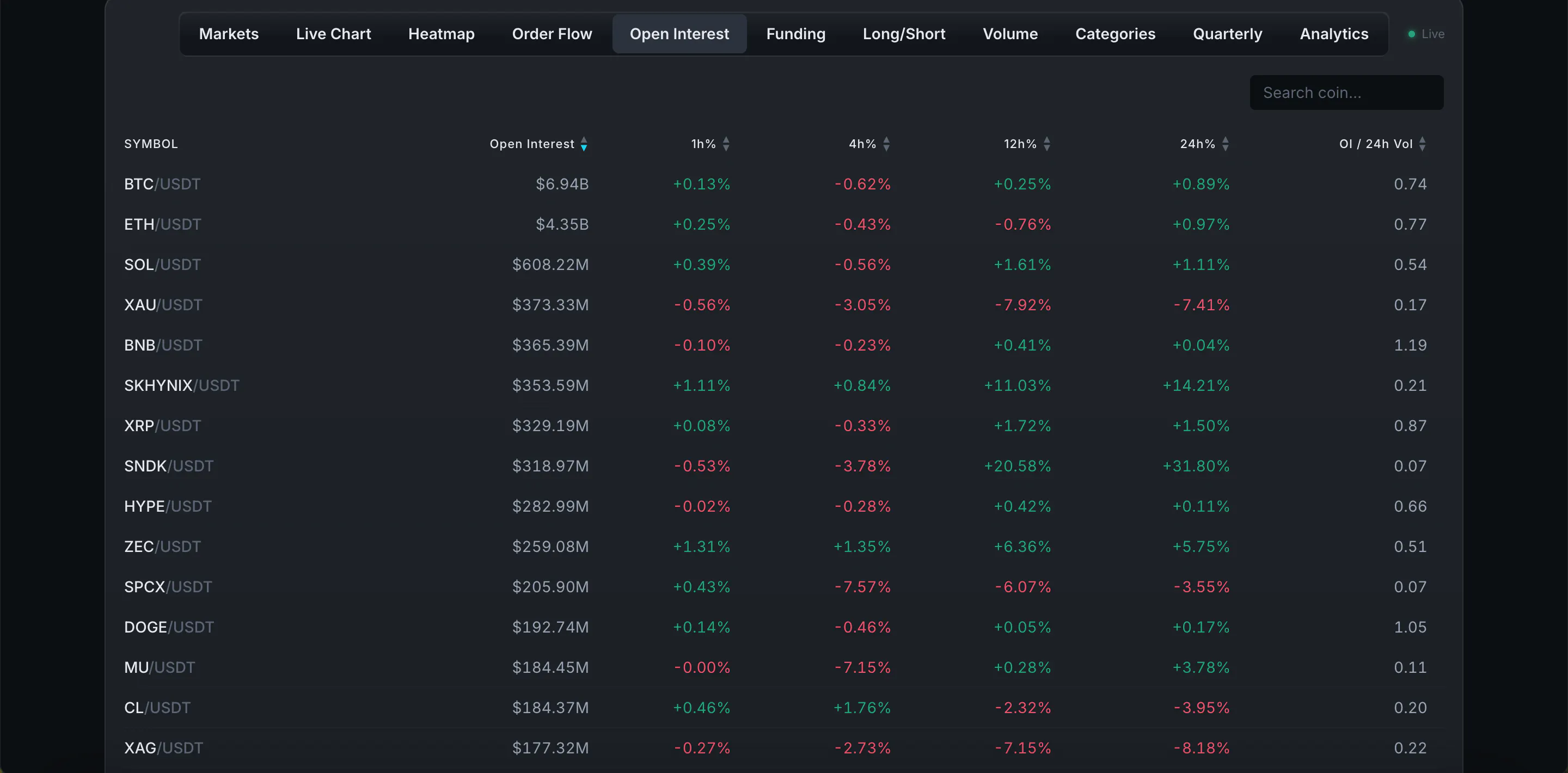Click XRP 1h% value +0.08%
Screen dimensions: 1568x773
701,426
